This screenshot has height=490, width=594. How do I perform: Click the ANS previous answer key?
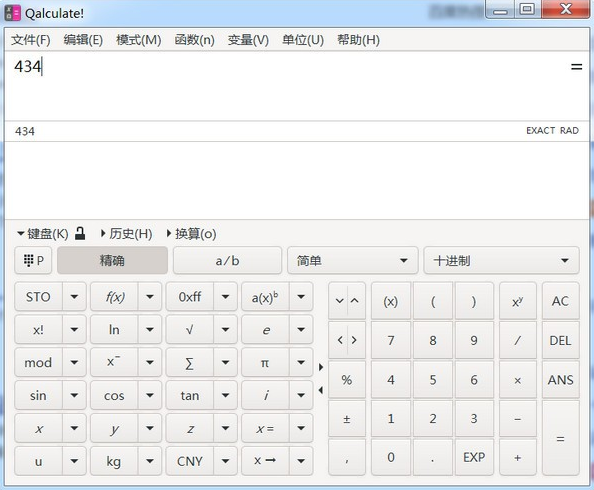(x=560, y=379)
